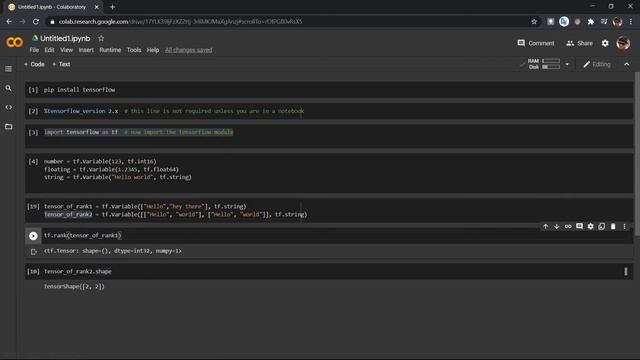Image resolution: width=640 pixels, height=360 pixels.
Task: Click the All changes saved link
Action: click(x=189, y=50)
